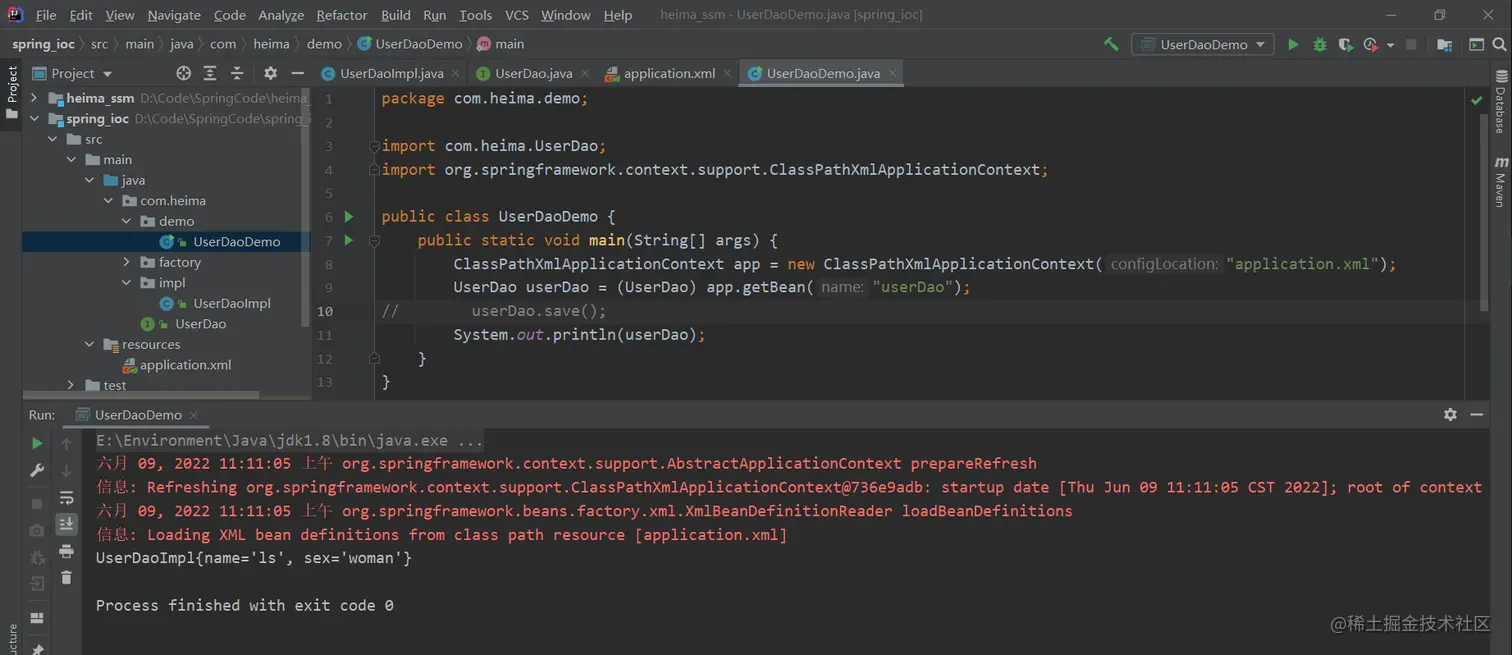
Task: Collapse the impl package node
Action: click(x=126, y=282)
